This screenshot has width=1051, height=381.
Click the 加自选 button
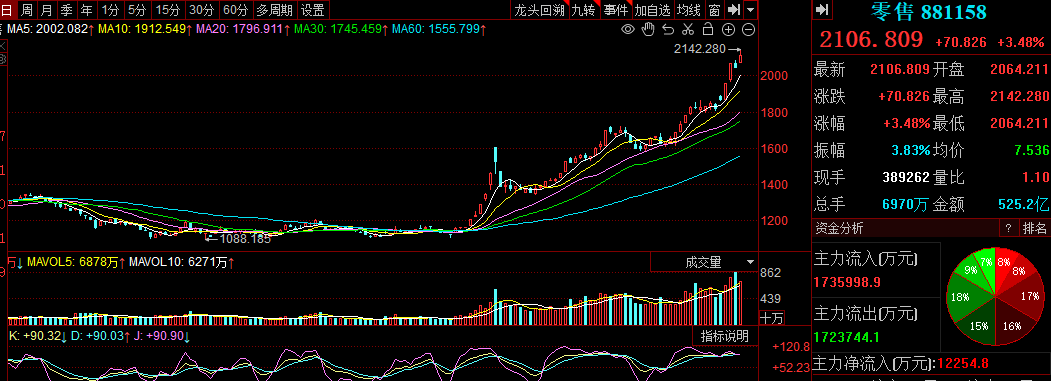652,9
